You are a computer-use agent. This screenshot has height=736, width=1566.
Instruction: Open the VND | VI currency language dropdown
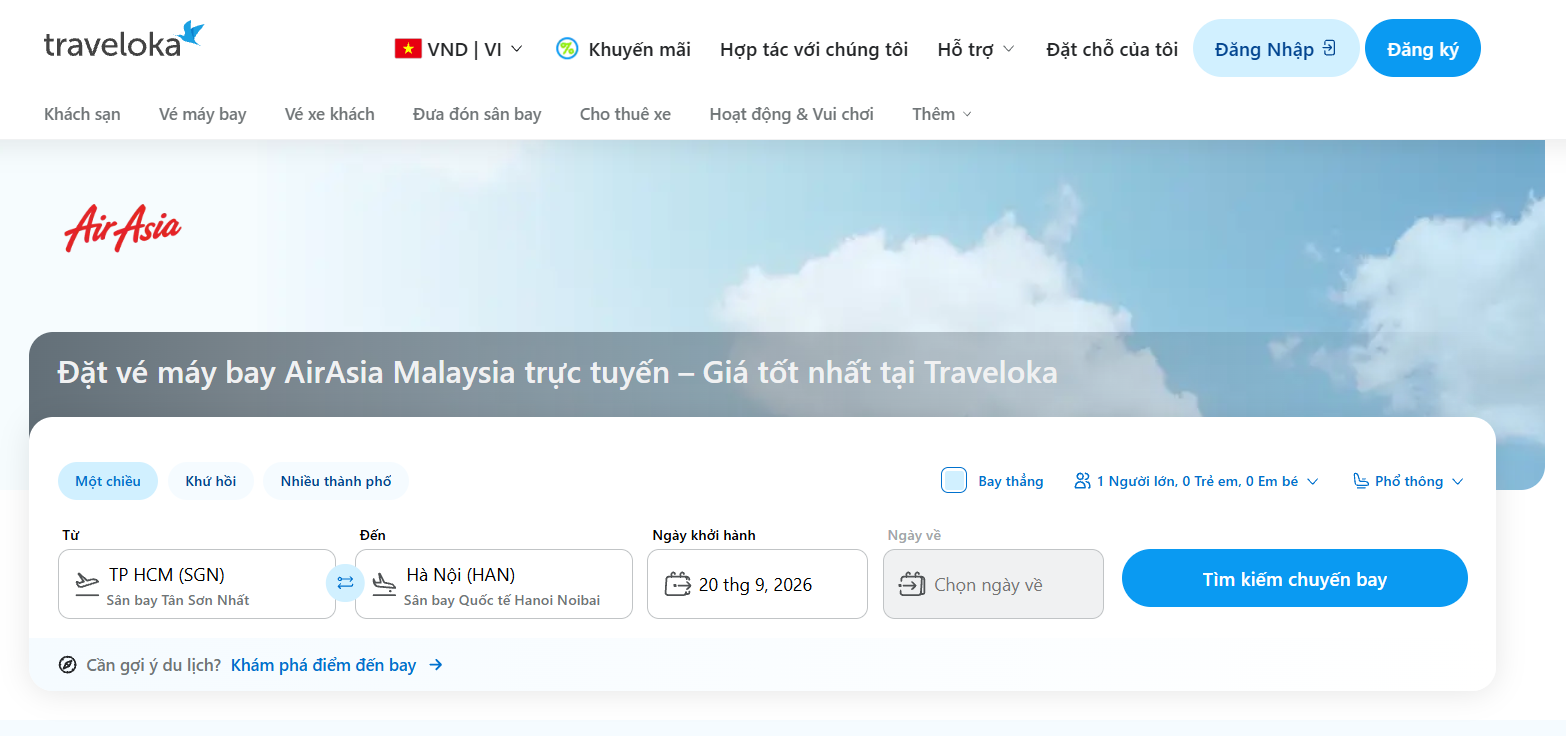[x=459, y=49]
